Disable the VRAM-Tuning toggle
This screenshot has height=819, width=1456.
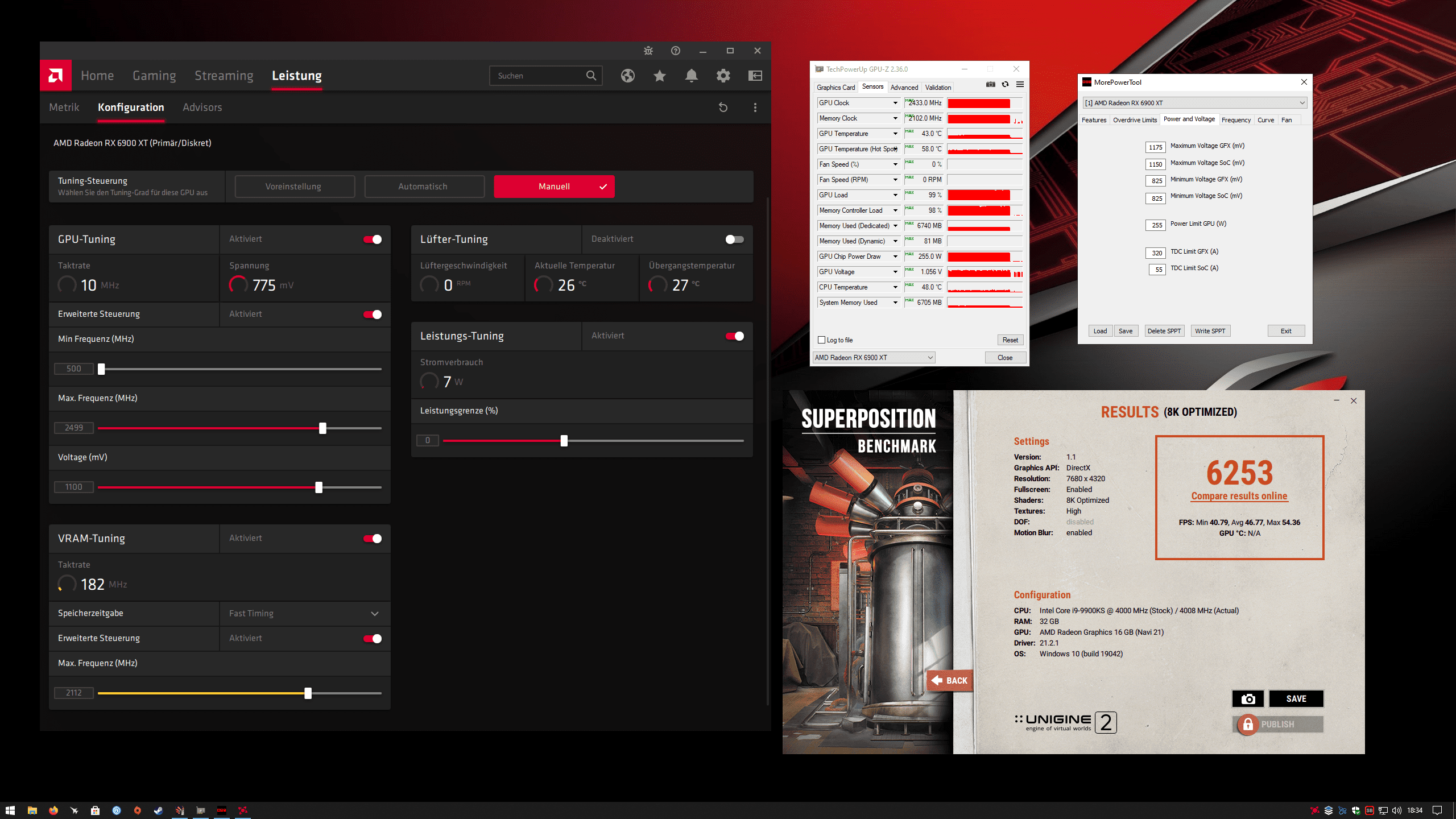(x=373, y=538)
